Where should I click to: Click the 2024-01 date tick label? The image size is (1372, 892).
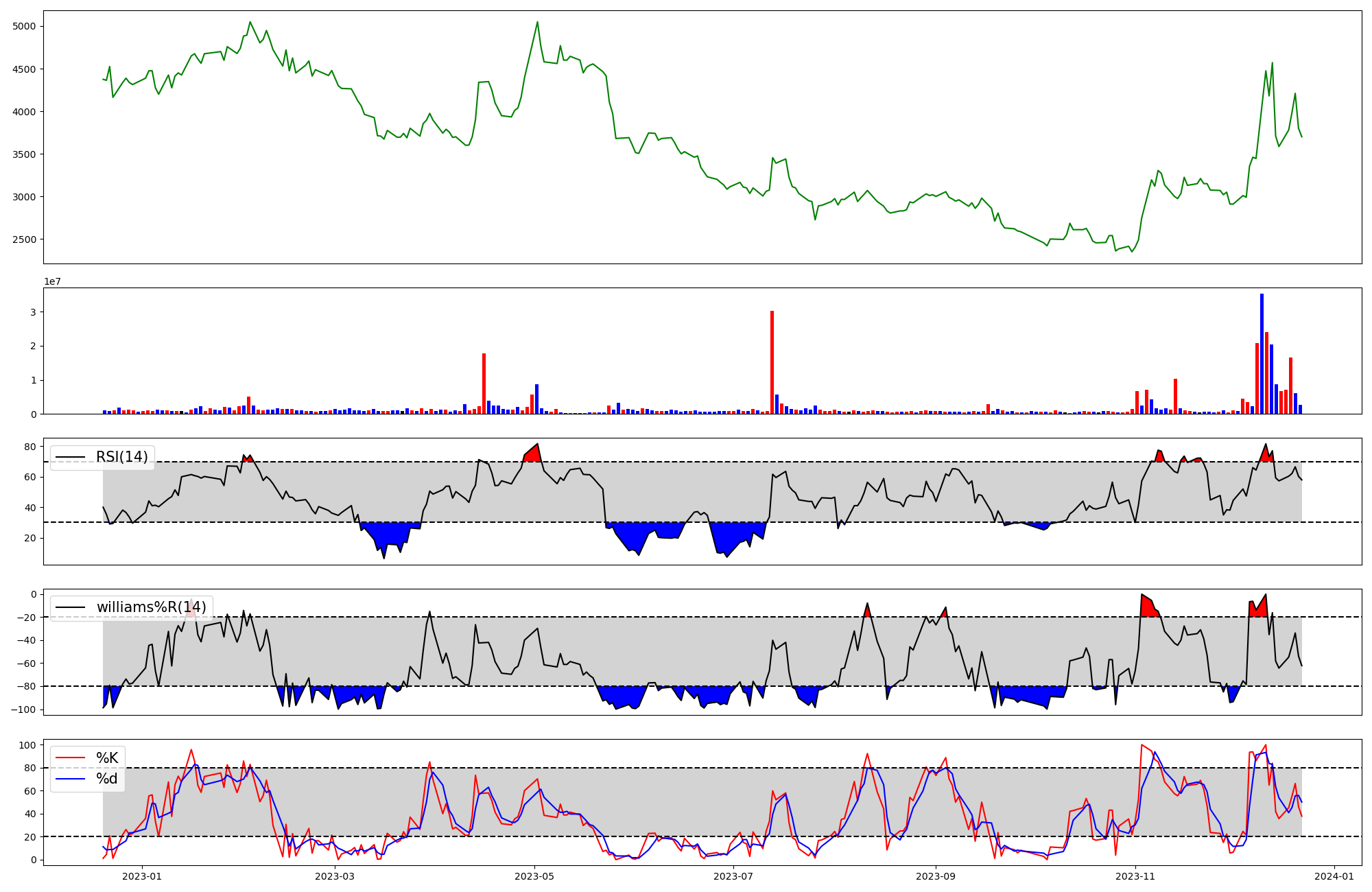pos(1334,876)
